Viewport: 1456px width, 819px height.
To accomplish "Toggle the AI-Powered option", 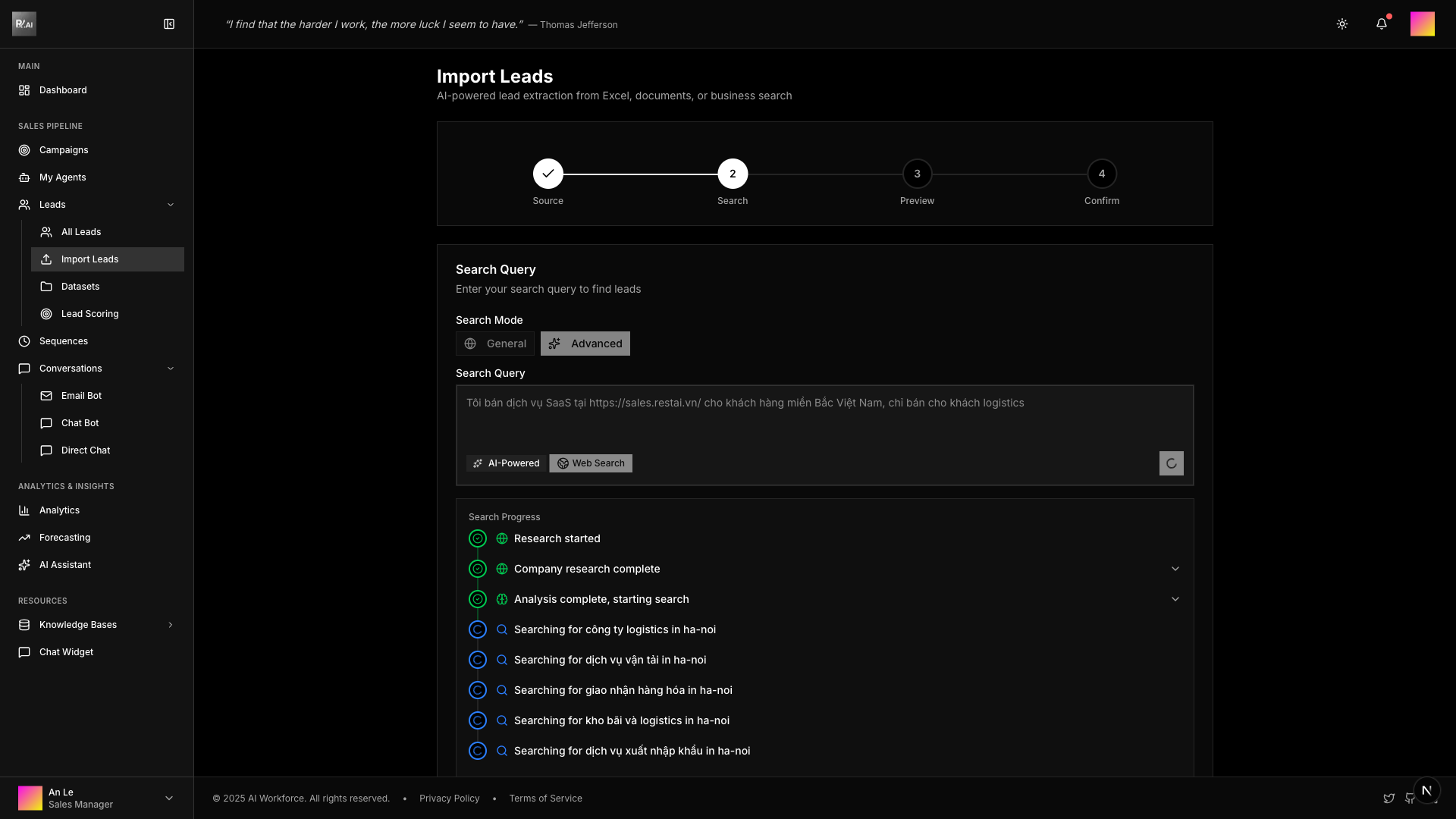I will pos(506,463).
